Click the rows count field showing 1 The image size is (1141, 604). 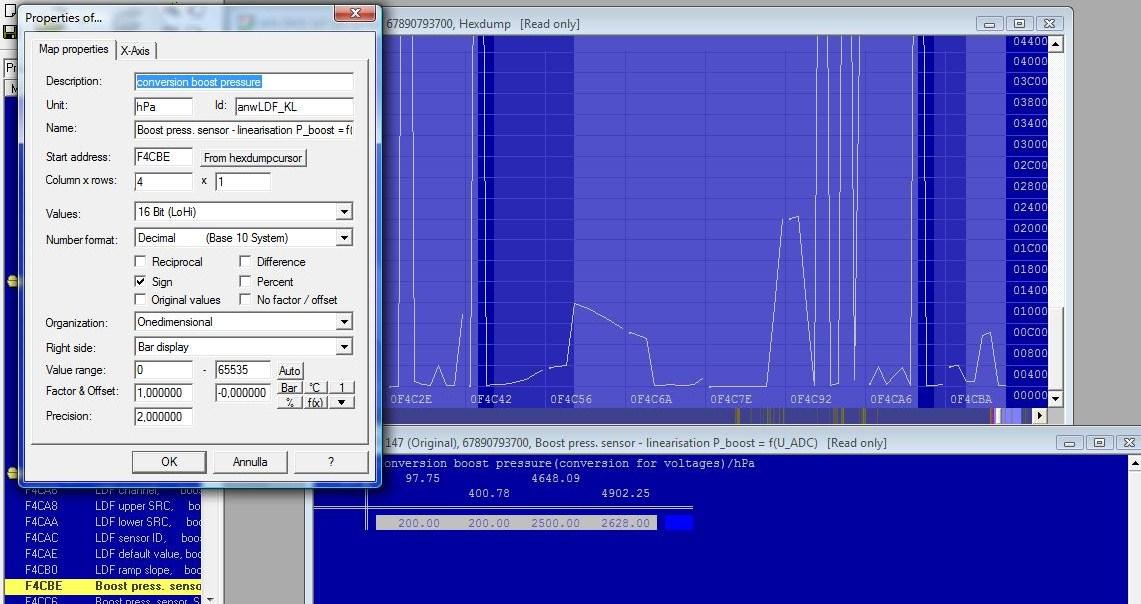[243, 181]
